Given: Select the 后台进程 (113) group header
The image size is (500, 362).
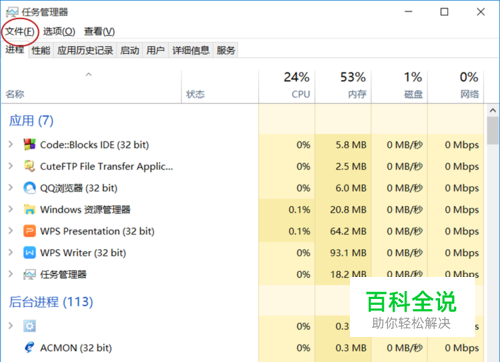Looking at the screenshot, I should [51, 302].
